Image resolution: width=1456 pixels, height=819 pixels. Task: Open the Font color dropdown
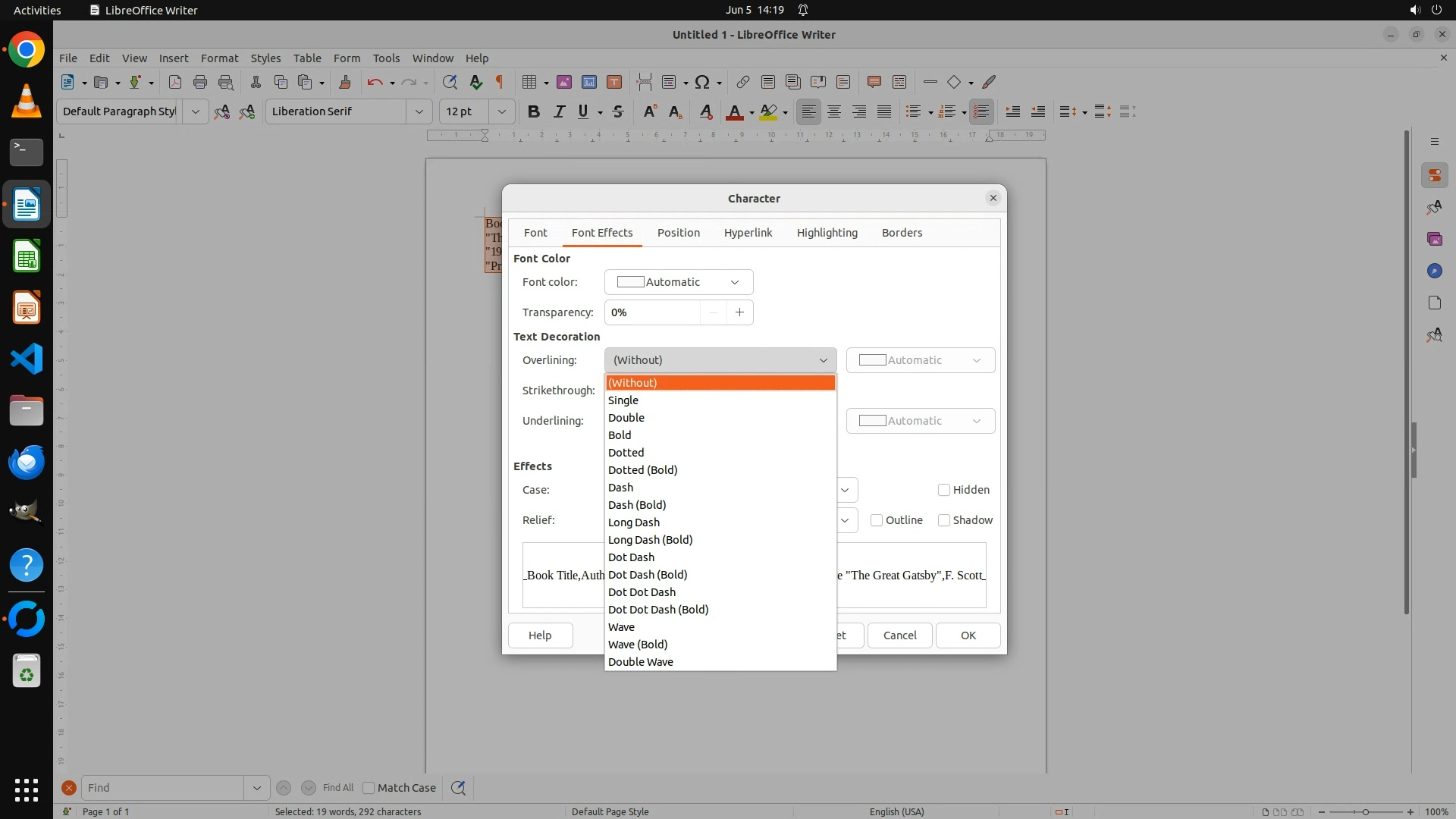click(679, 282)
